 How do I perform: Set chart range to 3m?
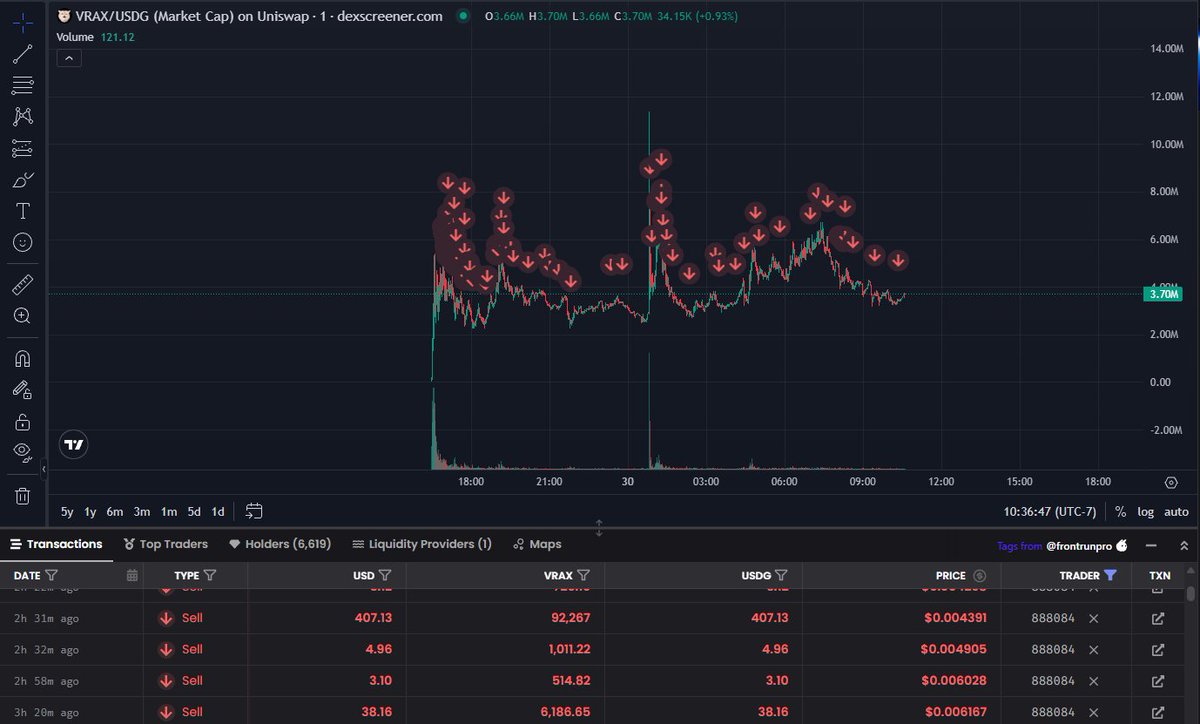coord(142,512)
